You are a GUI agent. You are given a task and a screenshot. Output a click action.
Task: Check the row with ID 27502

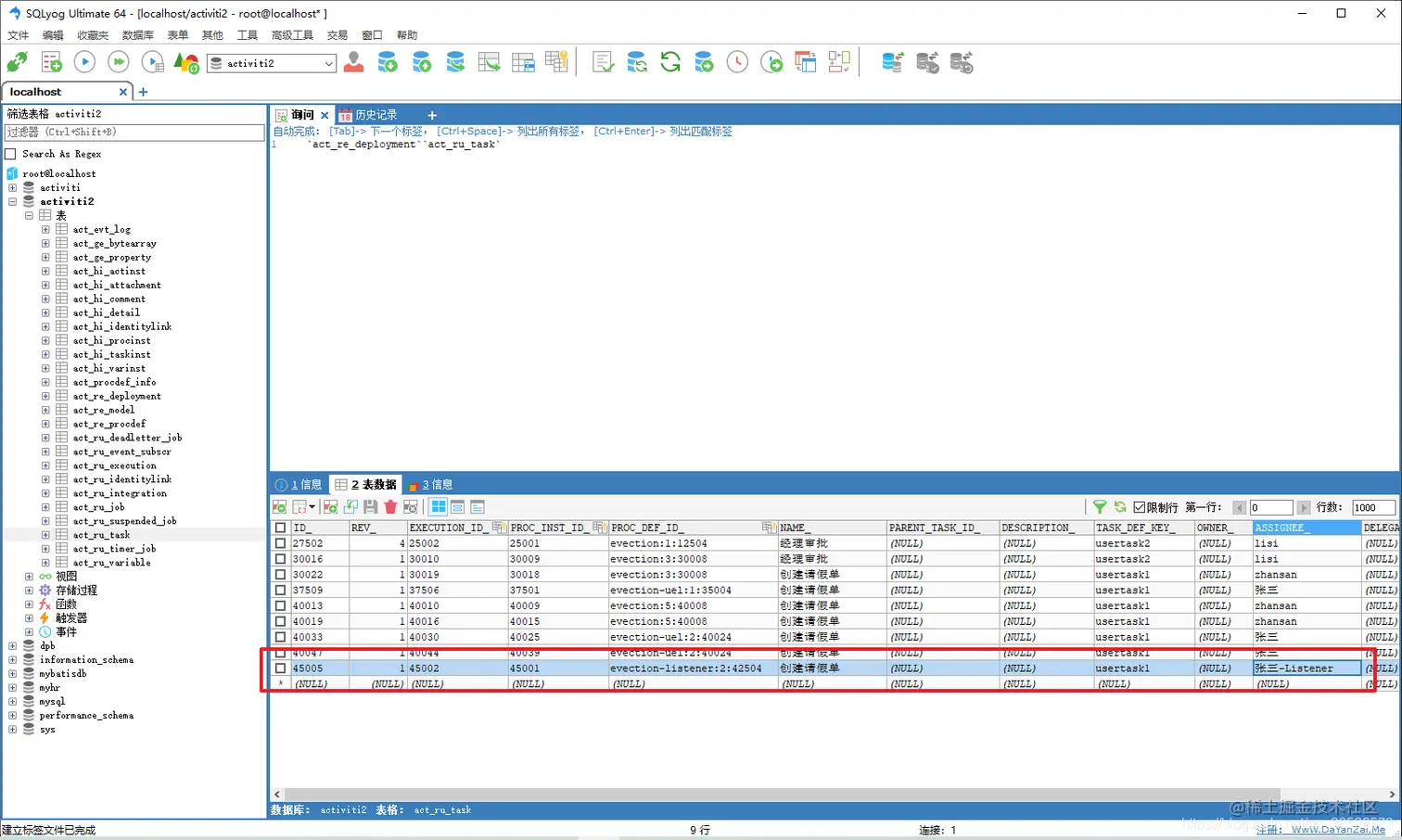(280, 543)
